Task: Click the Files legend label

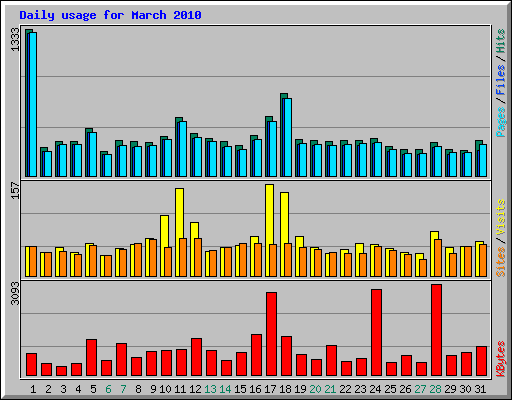Action: pyautogui.click(x=501, y=80)
